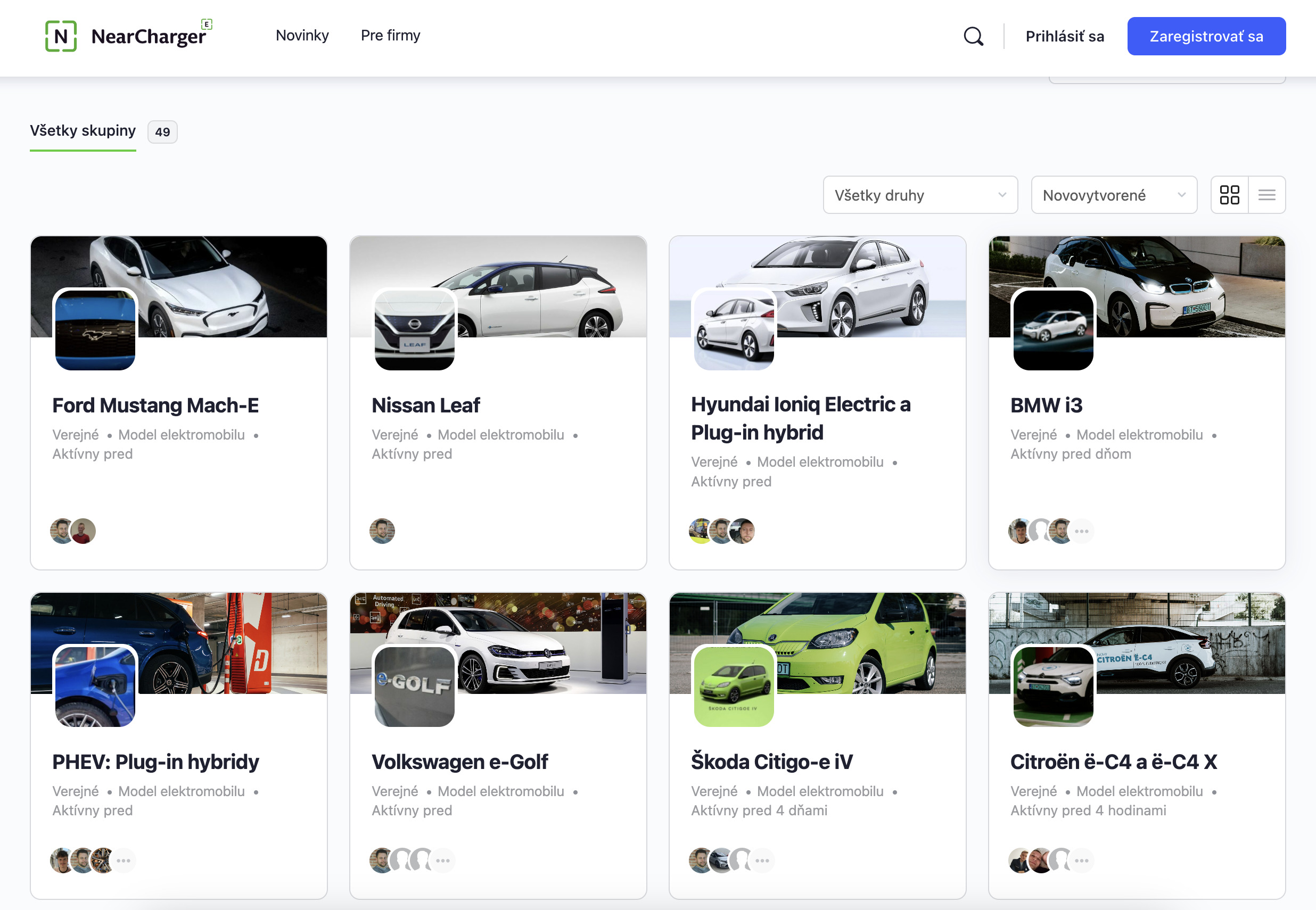Click first member avatar in BMW i3 card

[x=1020, y=532]
